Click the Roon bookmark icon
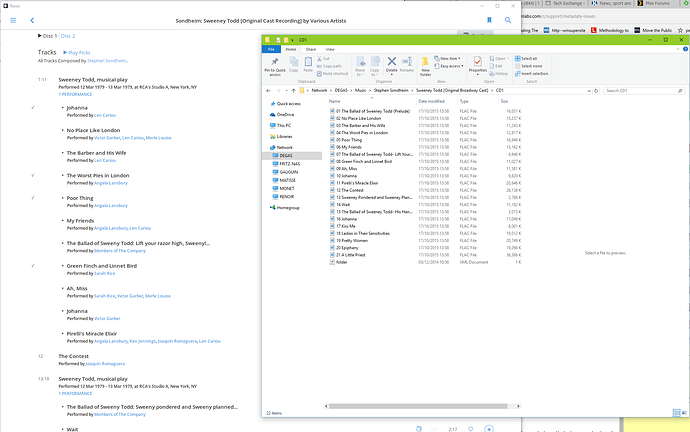The image size is (690, 432). click(x=489, y=20)
